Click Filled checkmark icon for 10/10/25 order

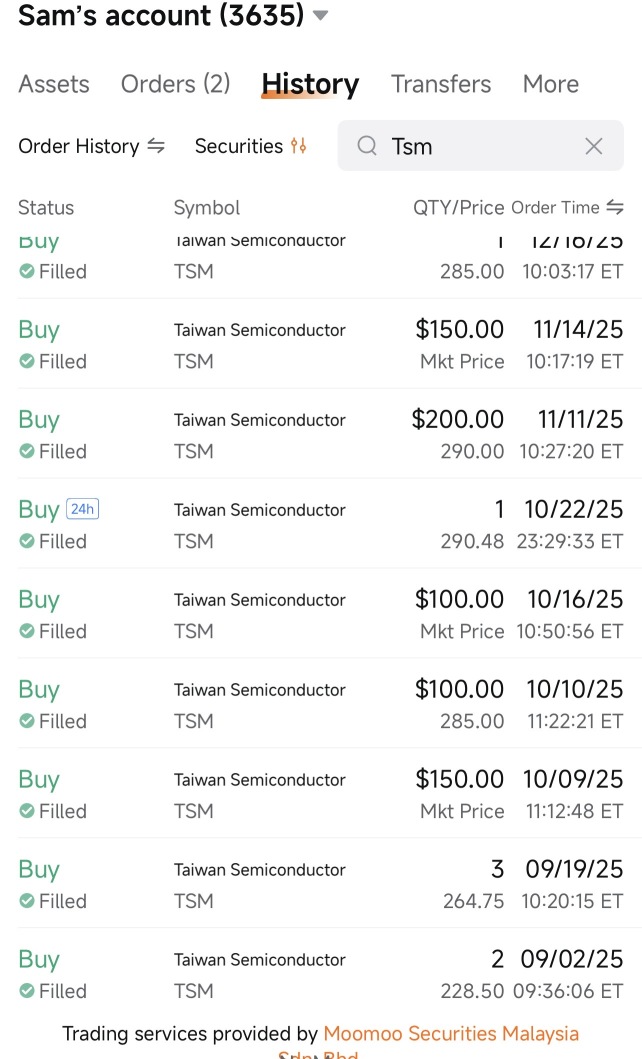[x=27, y=721]
